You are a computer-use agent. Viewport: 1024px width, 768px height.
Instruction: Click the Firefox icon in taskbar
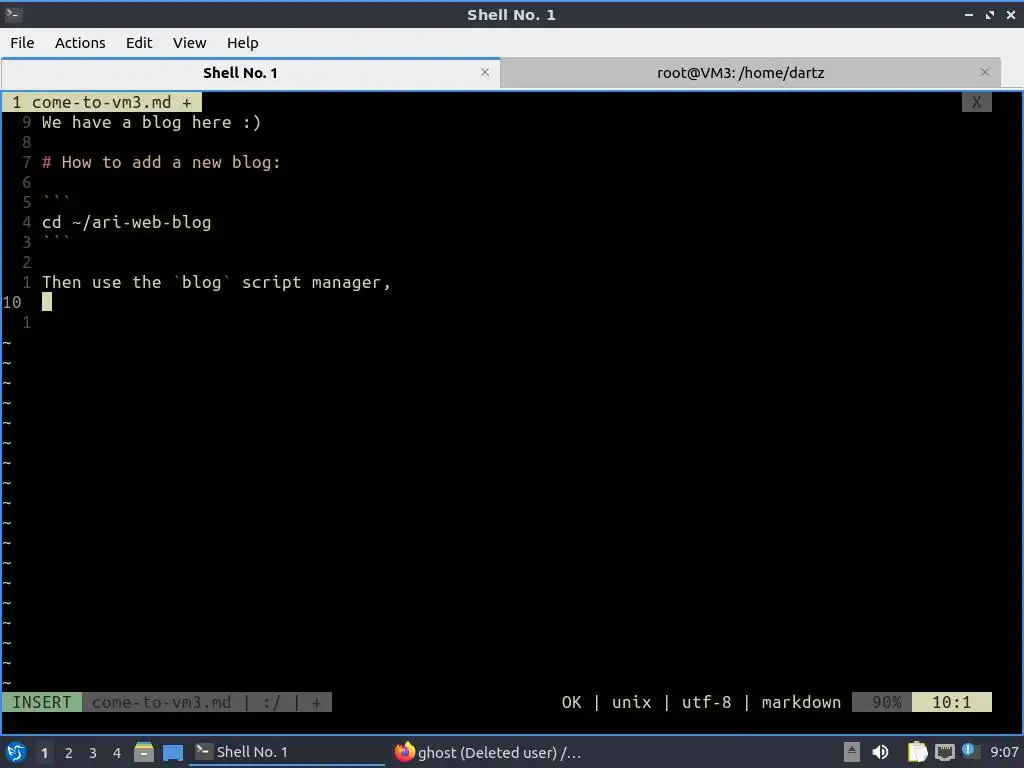point(405,752)
